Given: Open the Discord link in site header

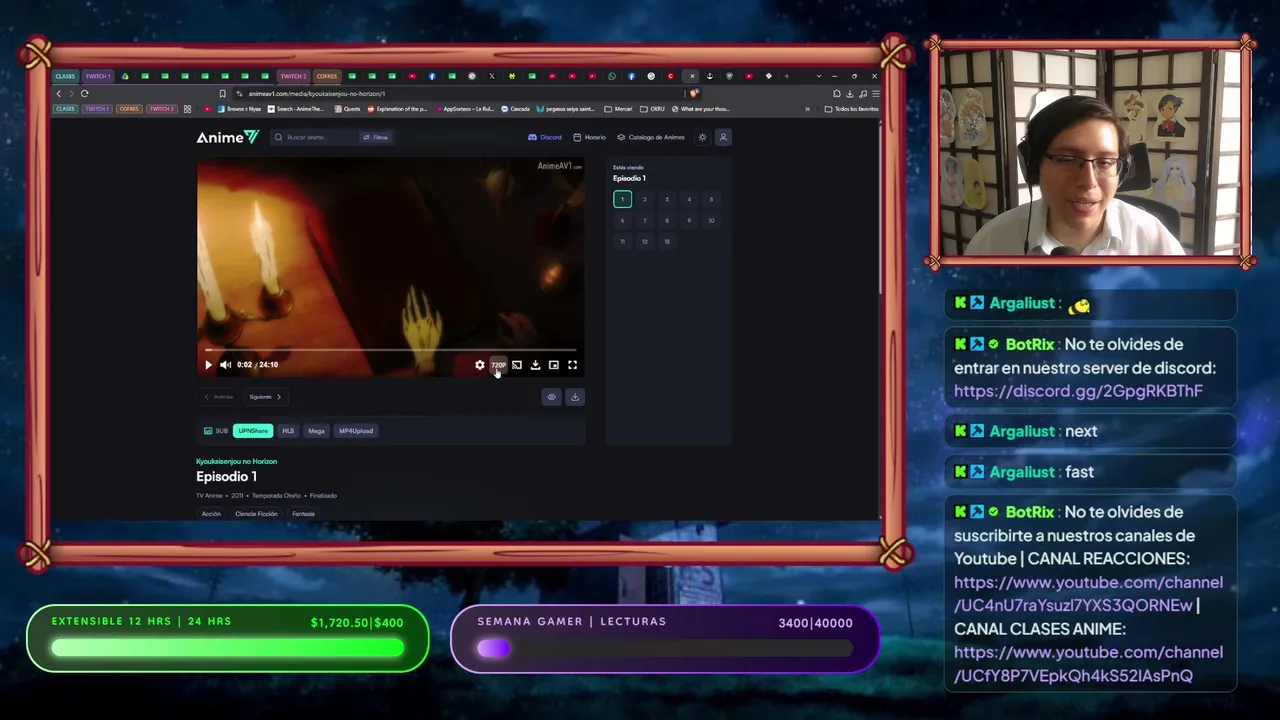Looking at the screenshot, I should [x=545, y=137].
